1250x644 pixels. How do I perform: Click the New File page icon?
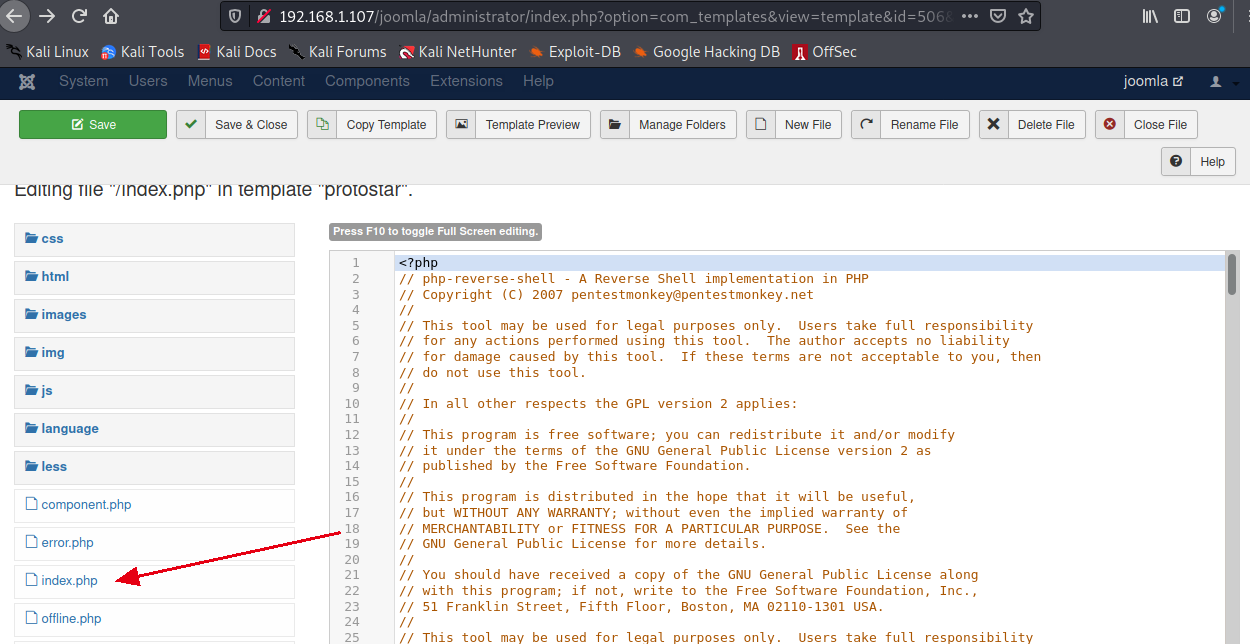761,124
